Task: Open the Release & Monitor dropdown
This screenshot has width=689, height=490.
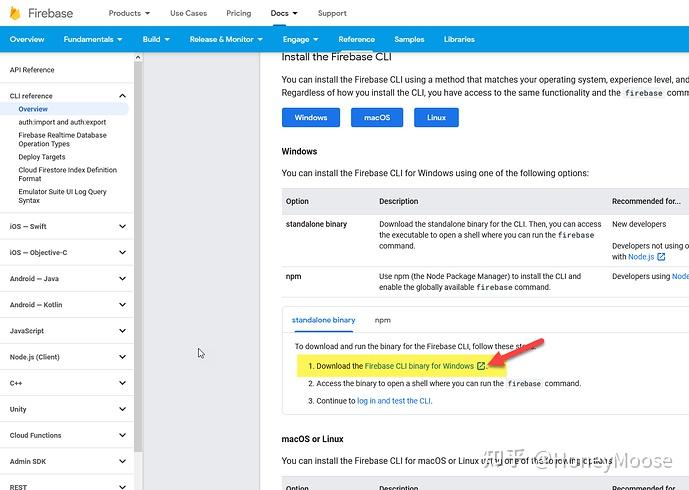Action: (226, 39)
